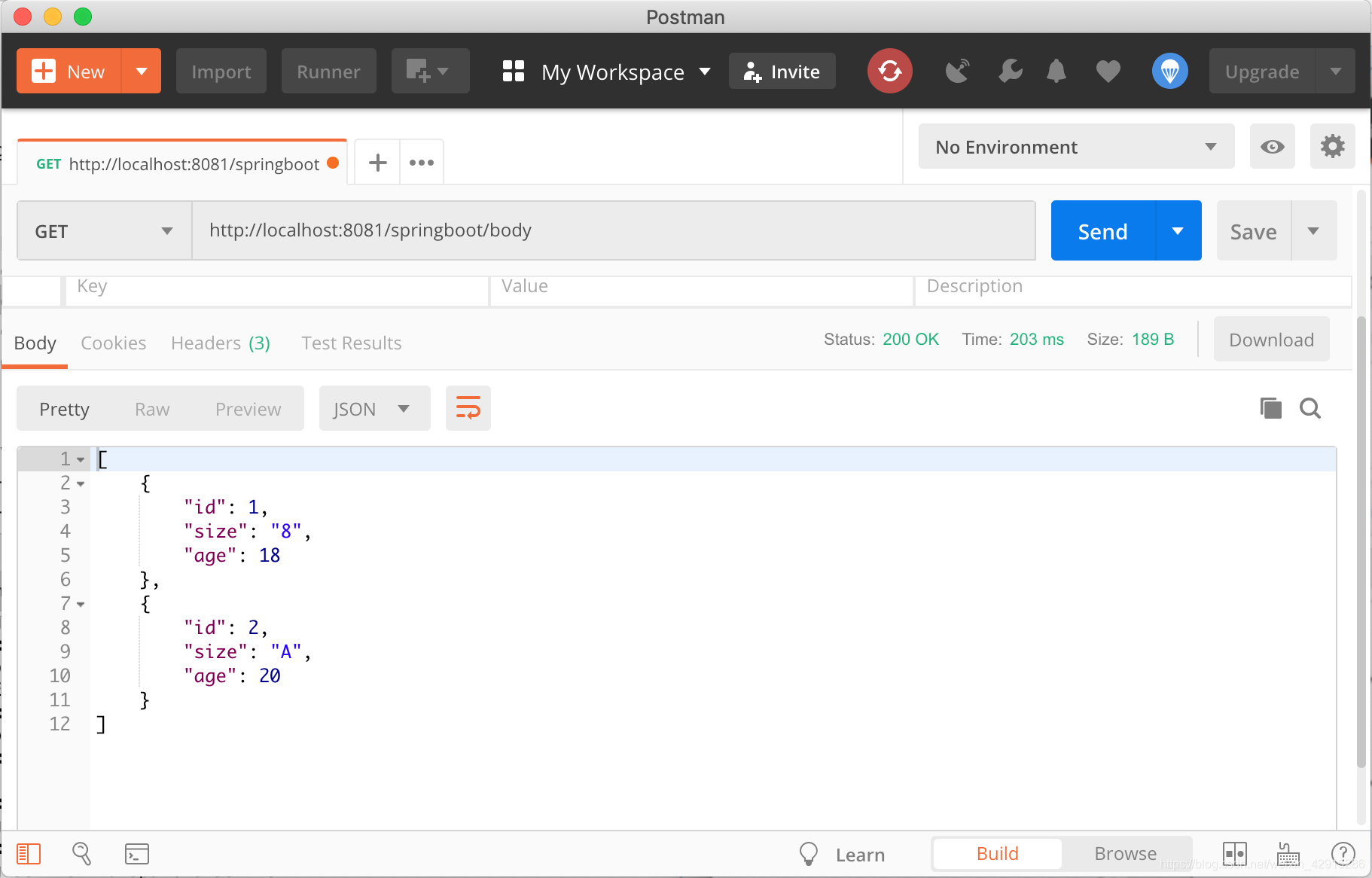The image size is (1372, 878).
Task: Click the Value parameter field
Action: pyautogui.click(x=702, y=291)
